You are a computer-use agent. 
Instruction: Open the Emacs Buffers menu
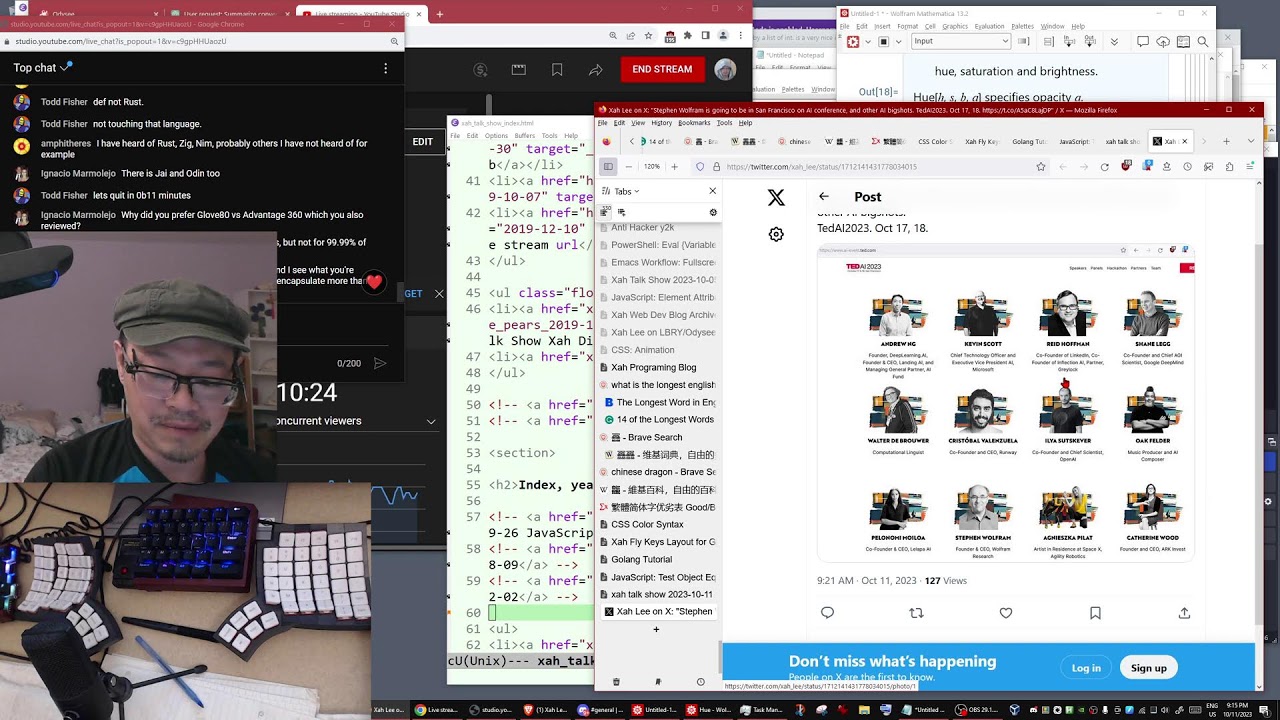click(x=525, y=136)
